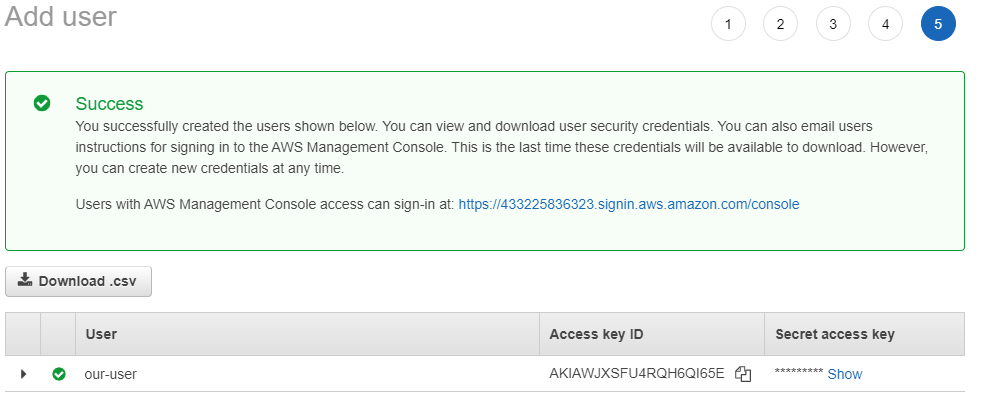Viewport: 991px width, 418px height.
Task: Expand the our-user row details
Action: pos(24,374)
